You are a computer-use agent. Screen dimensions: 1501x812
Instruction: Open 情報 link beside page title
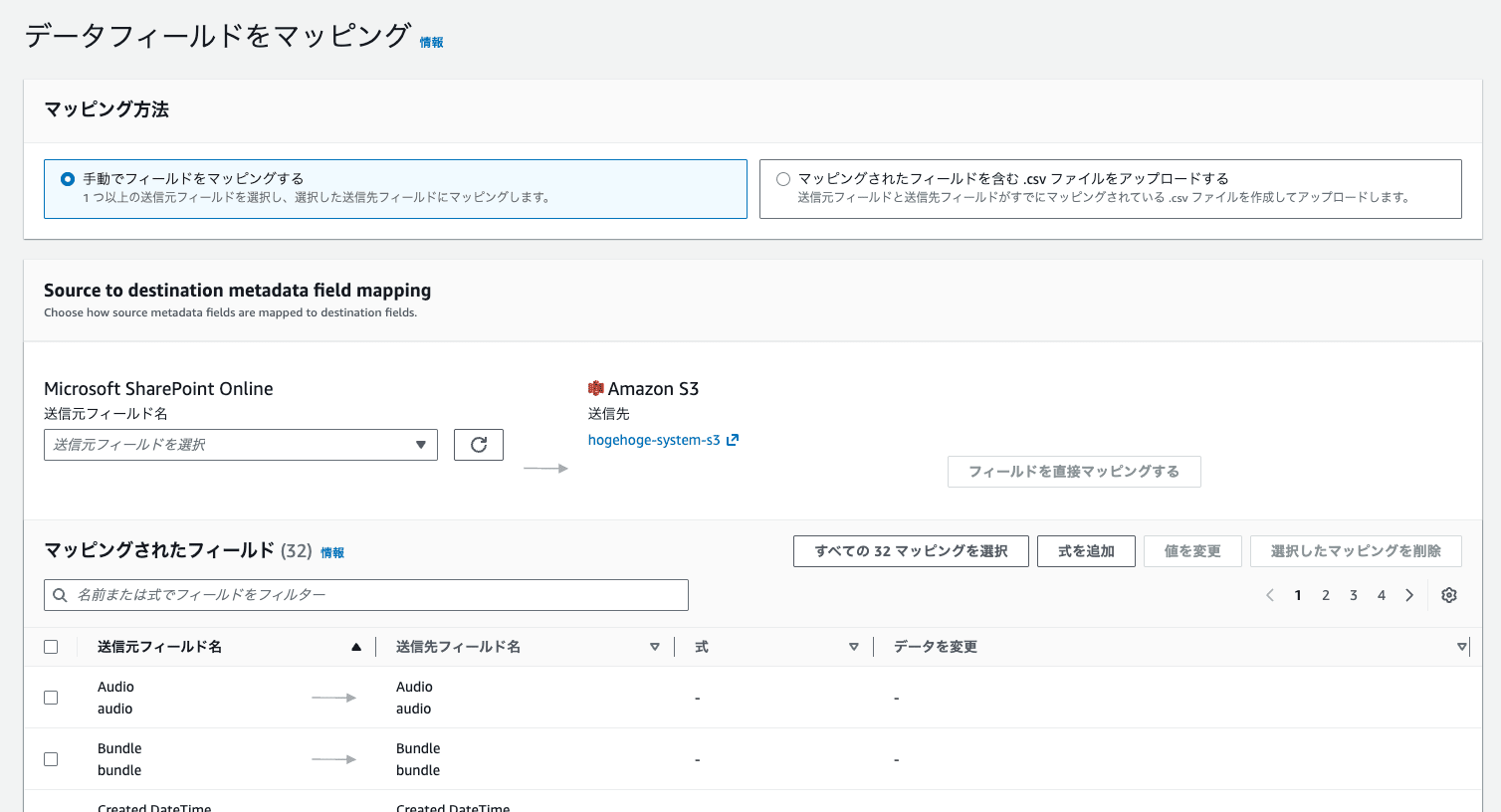point(431,43)
